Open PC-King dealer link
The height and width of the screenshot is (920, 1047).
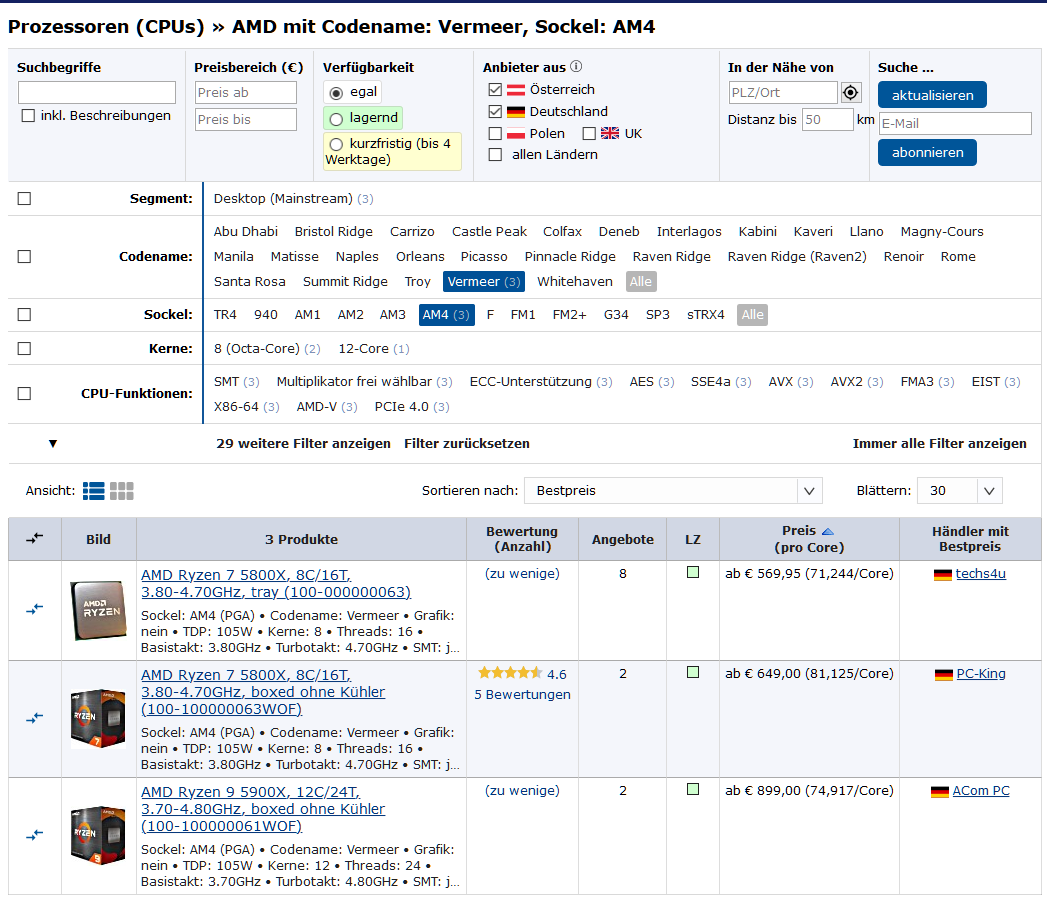[981, 674]
